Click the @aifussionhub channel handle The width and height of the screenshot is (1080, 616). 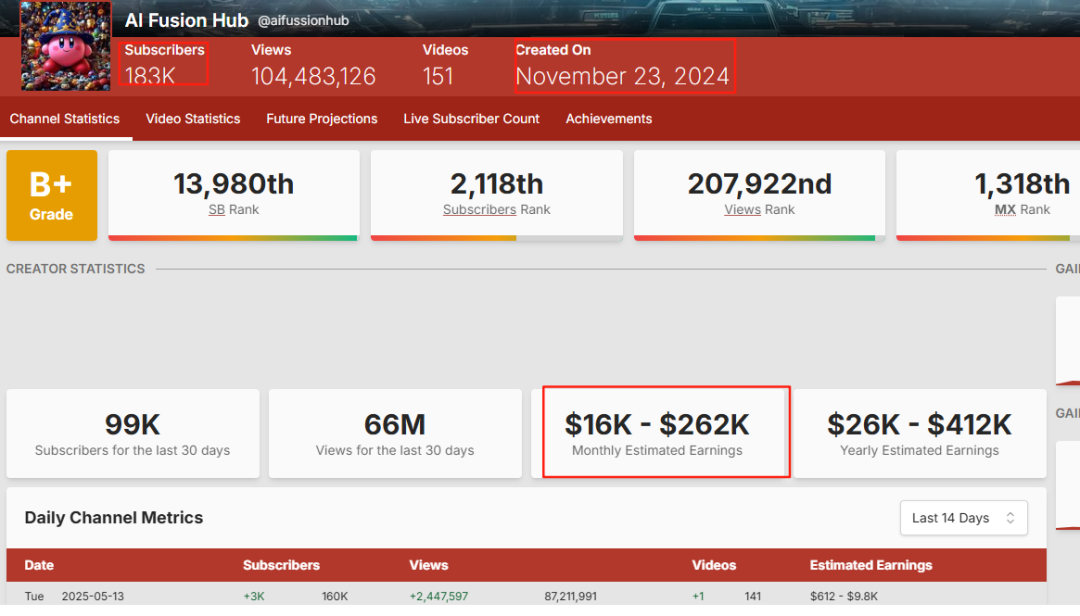tap(303, 21)
